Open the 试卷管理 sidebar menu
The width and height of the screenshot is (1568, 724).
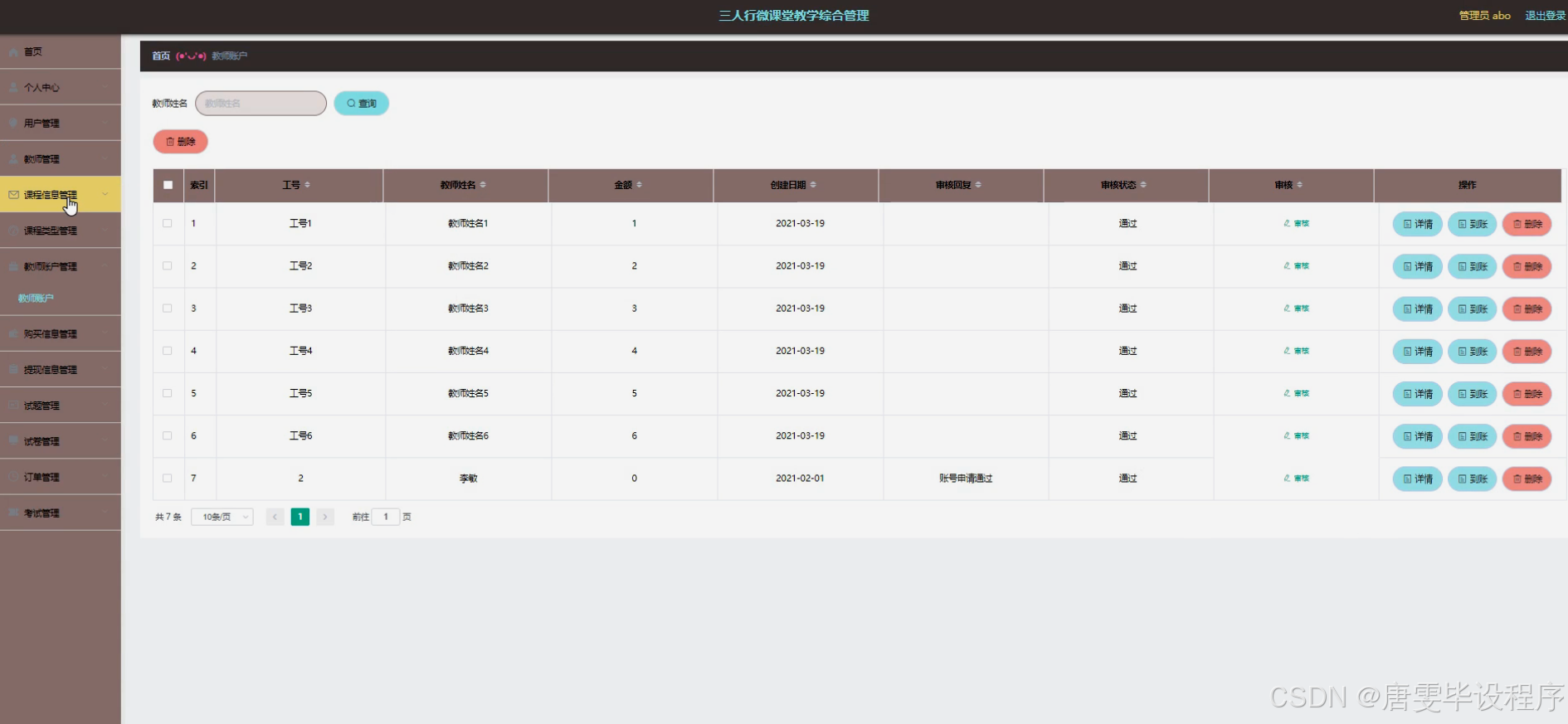(x=61, y=441)
